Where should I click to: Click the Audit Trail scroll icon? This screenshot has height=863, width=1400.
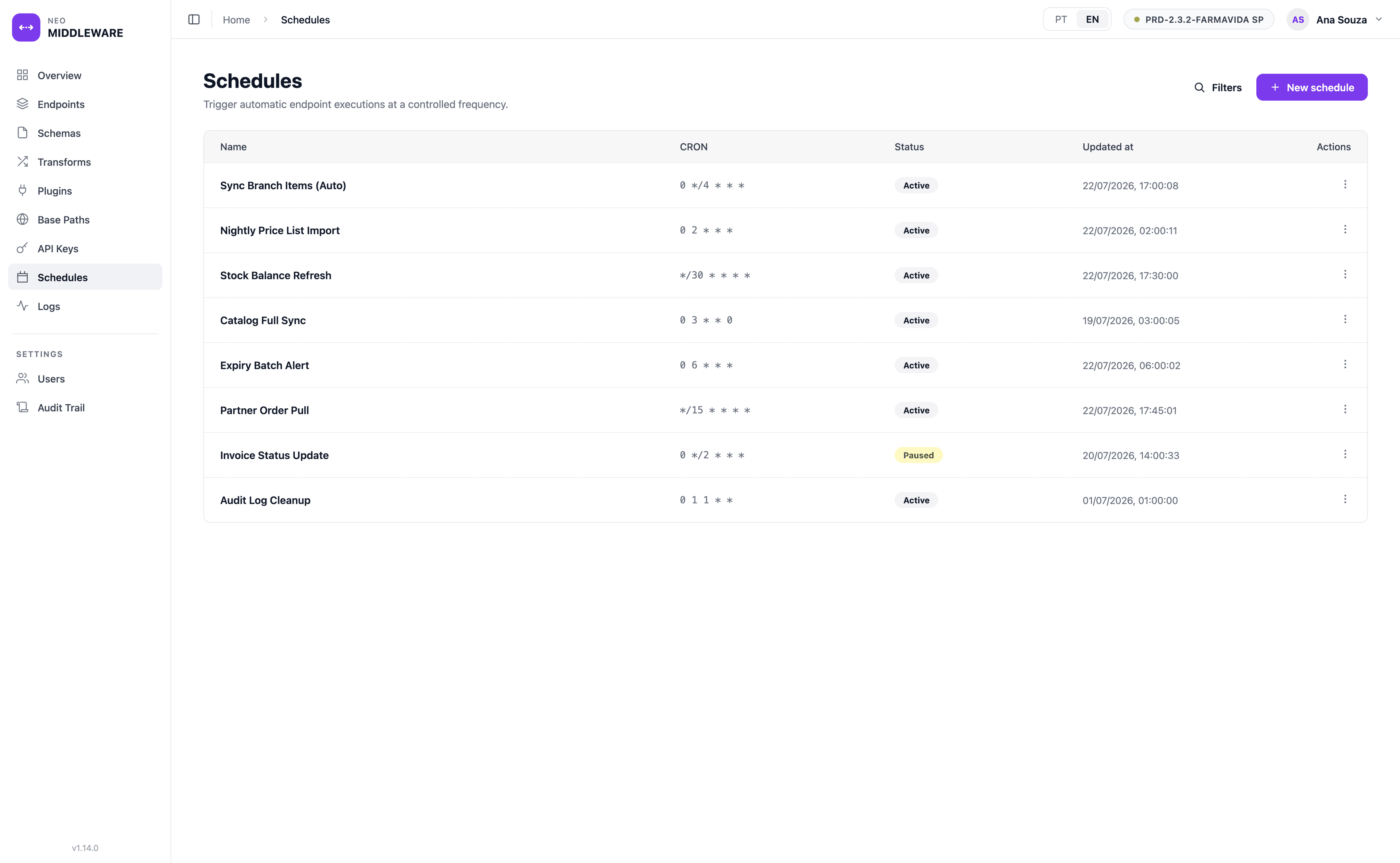(x=23, y=408)
